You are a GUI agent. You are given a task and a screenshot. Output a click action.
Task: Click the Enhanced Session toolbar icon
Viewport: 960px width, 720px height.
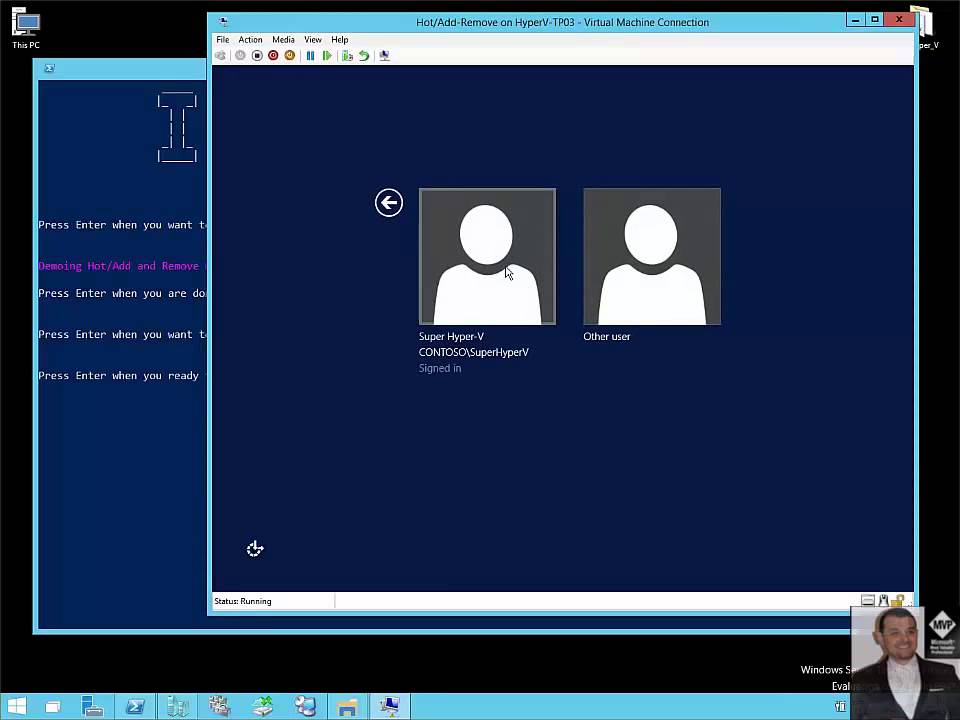(x=384, y=56)
